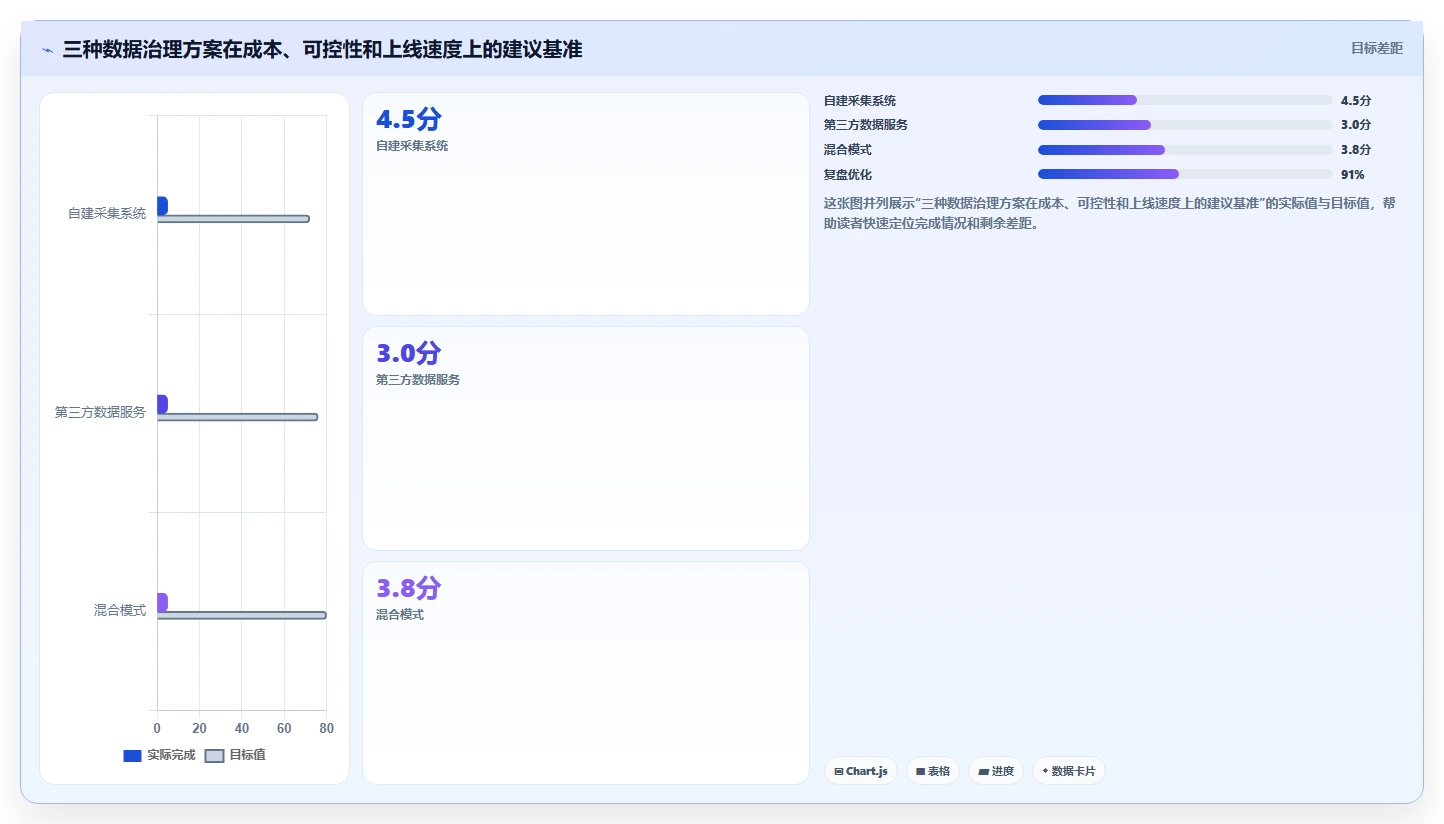Select the 进度 tag
This screenshot has height=824, width=1444.
coord(996,771)
